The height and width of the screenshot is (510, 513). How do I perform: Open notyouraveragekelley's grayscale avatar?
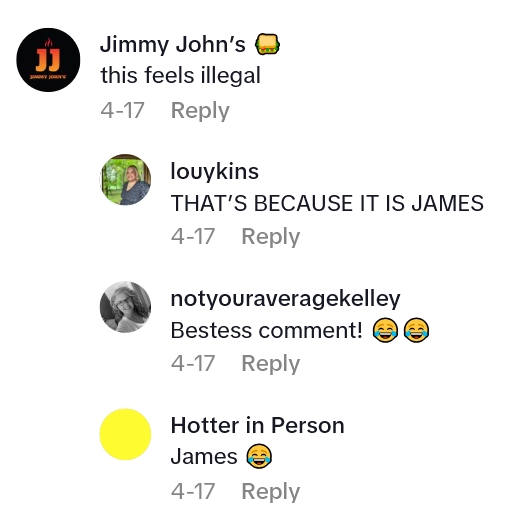[x=125, y=307]
